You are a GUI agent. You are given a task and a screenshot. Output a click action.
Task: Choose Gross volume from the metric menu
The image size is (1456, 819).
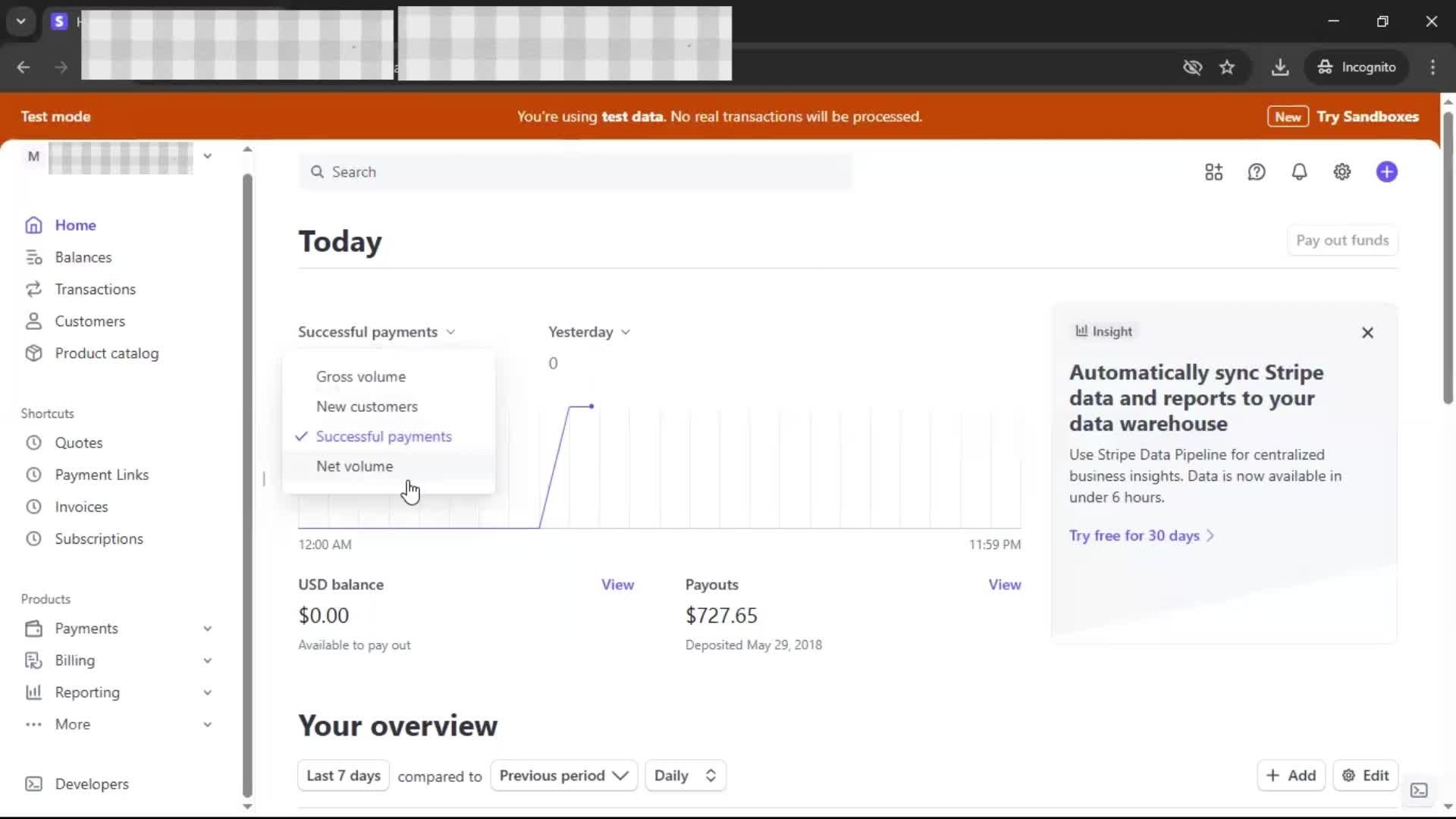coord(361,377)
